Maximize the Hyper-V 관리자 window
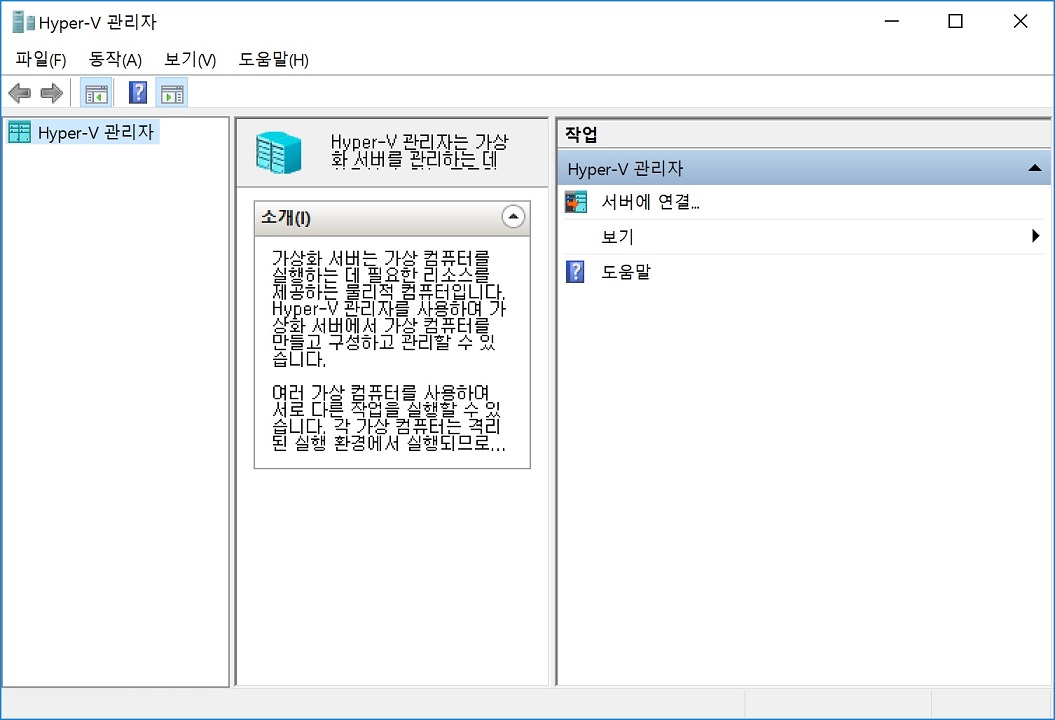 point(955,22)
